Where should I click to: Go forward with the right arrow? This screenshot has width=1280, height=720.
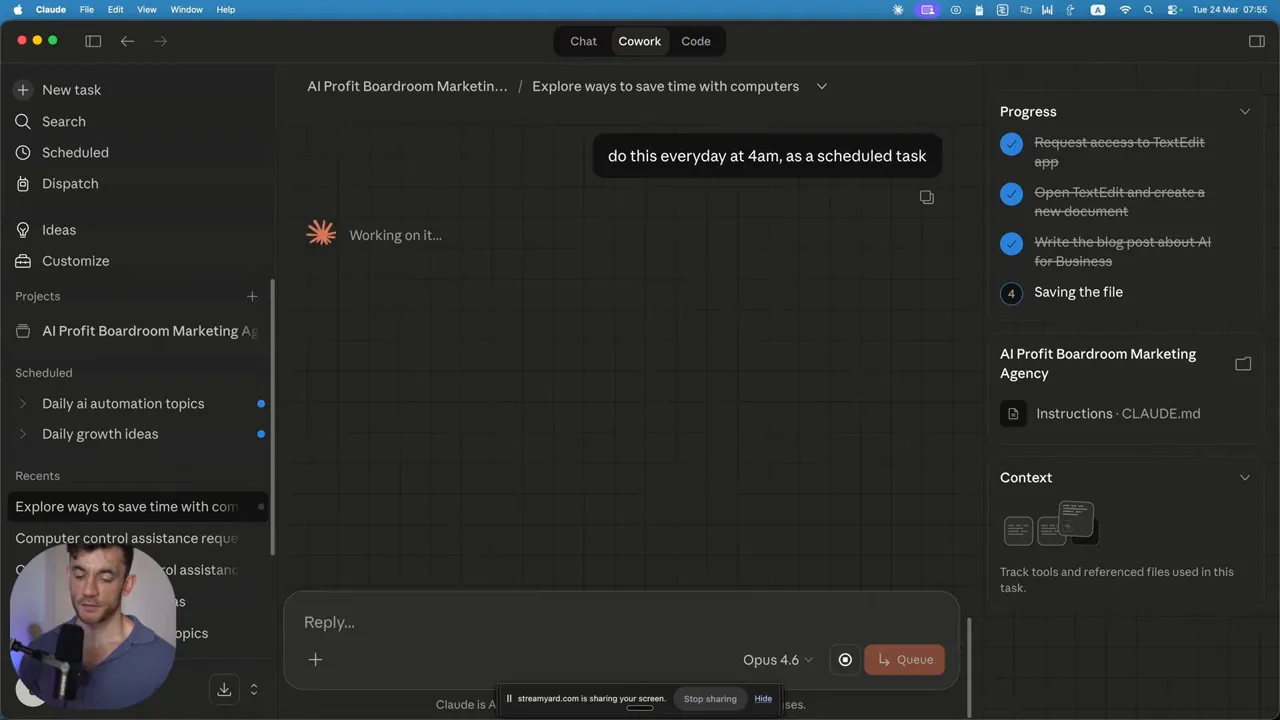(x=160, y=41)
